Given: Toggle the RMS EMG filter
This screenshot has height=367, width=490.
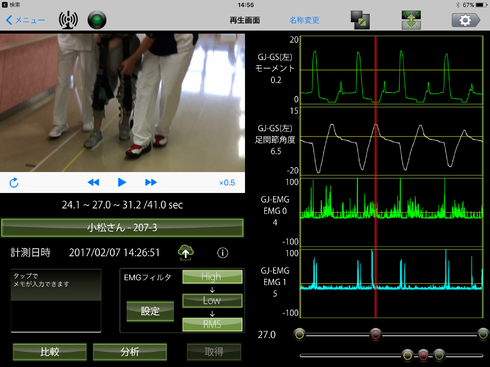Looking at the screenshot, I should 212,324.
